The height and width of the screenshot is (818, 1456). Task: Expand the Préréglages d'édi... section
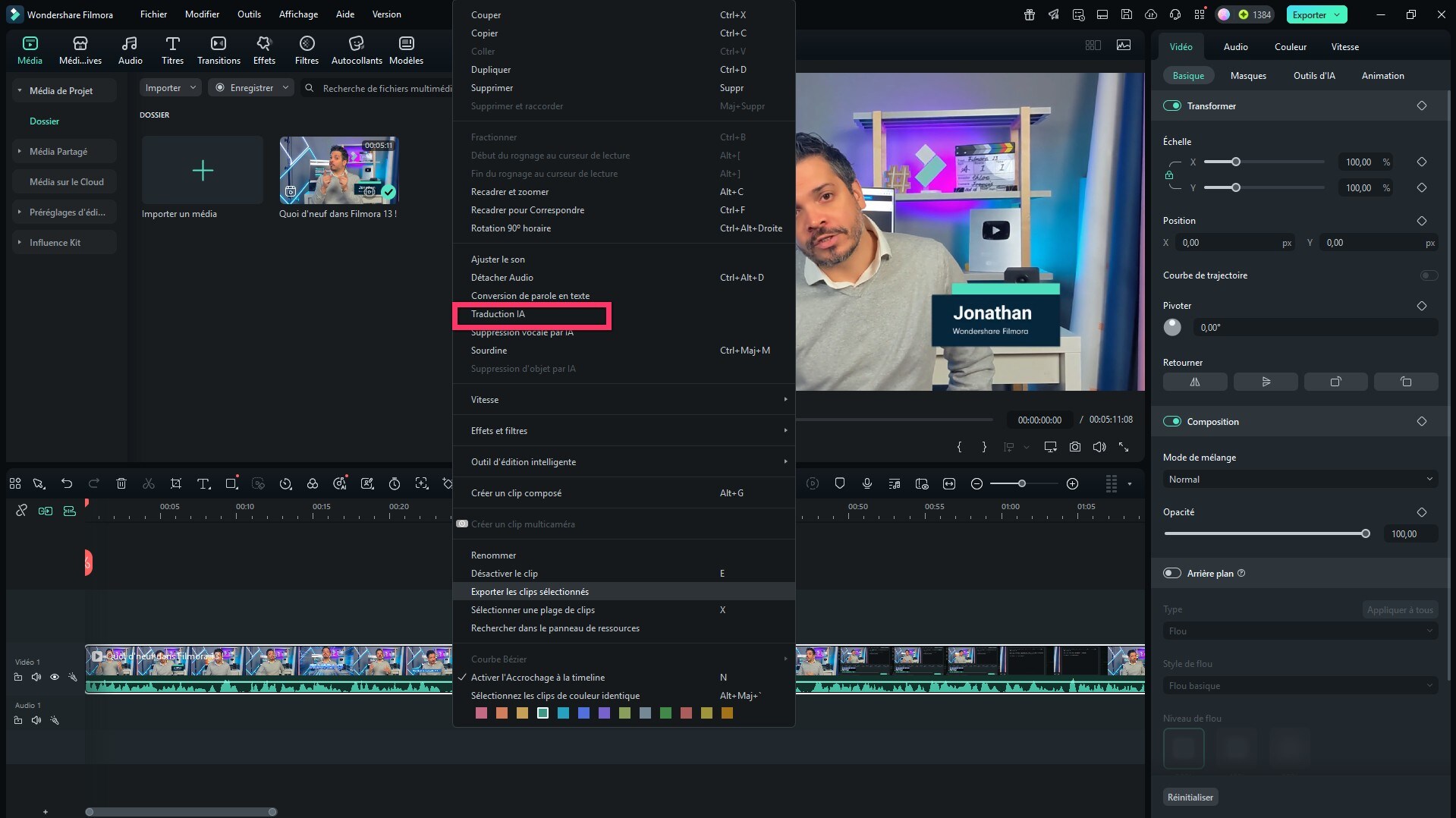tap(20, 212)
